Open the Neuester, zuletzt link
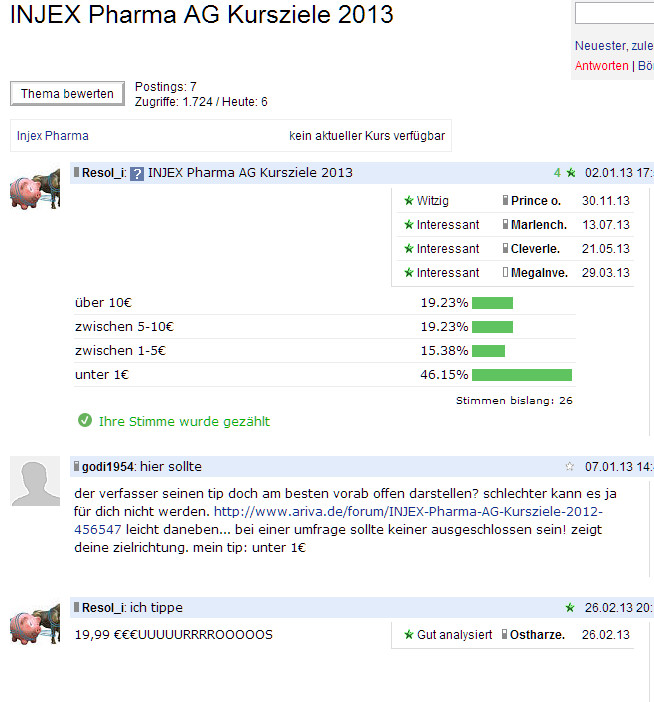The image size is (654, 702). coord(614,46)
